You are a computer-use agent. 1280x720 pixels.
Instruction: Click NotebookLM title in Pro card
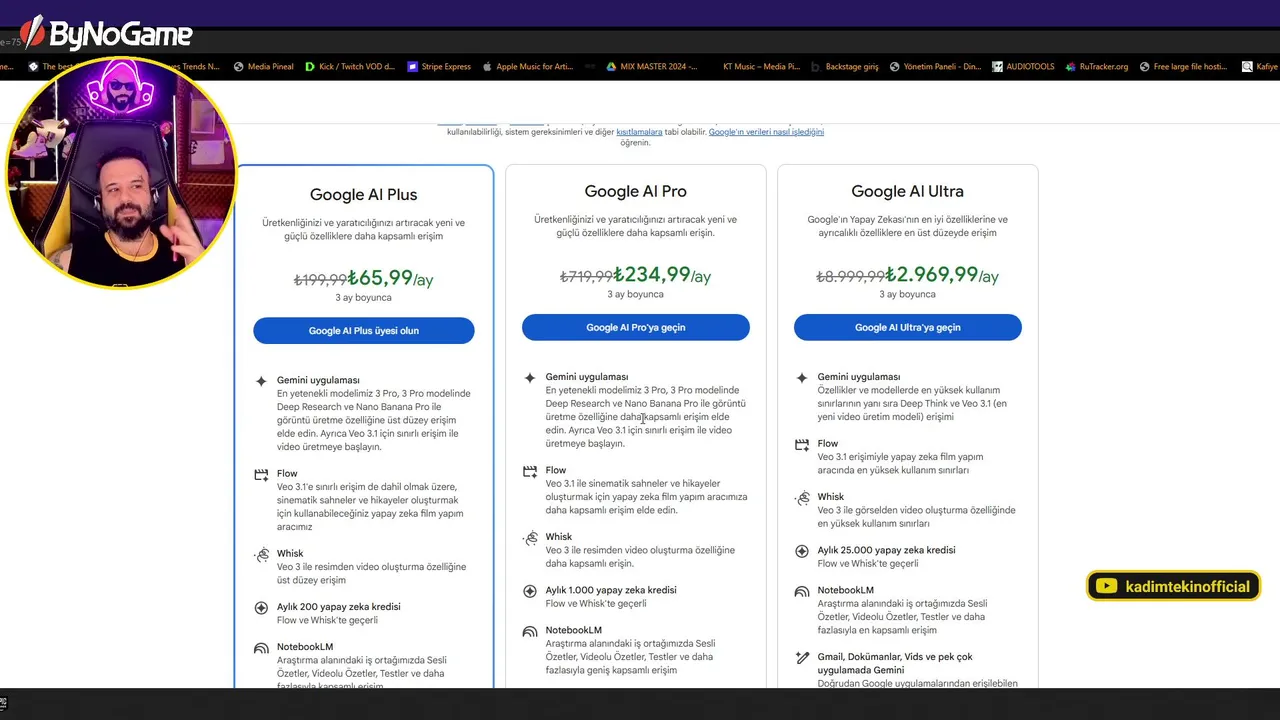point(574,631)
